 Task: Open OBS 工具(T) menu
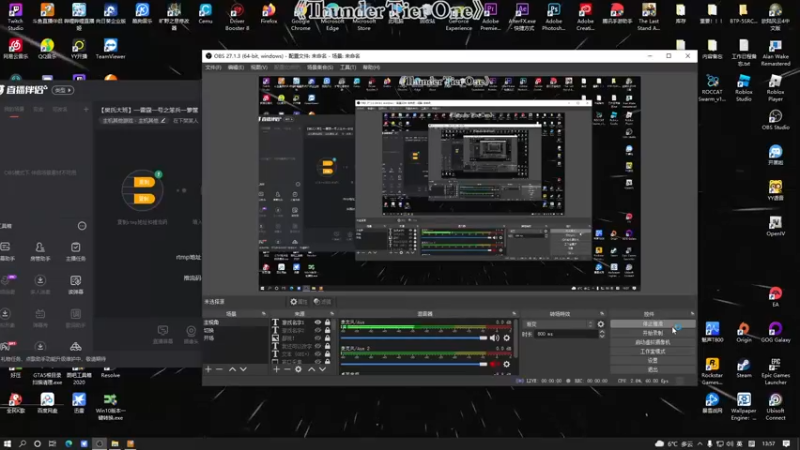click(x=348, y=67)
